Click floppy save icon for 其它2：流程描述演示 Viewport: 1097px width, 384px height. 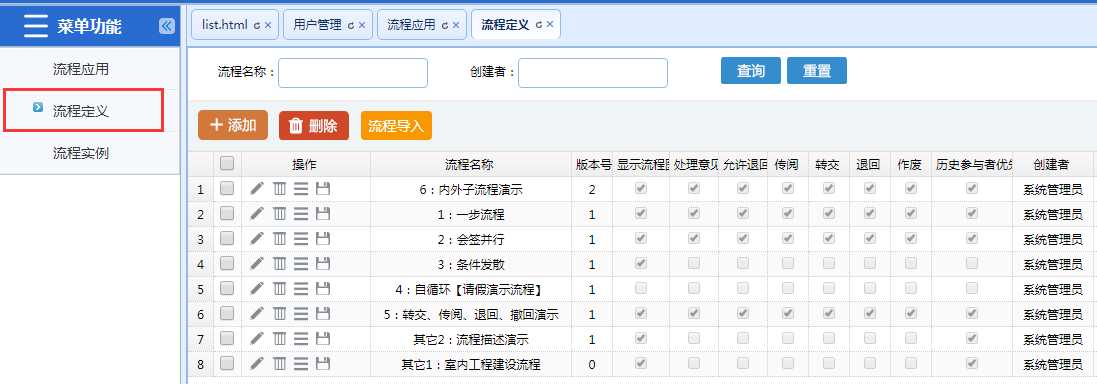click(x=323, y=339)
